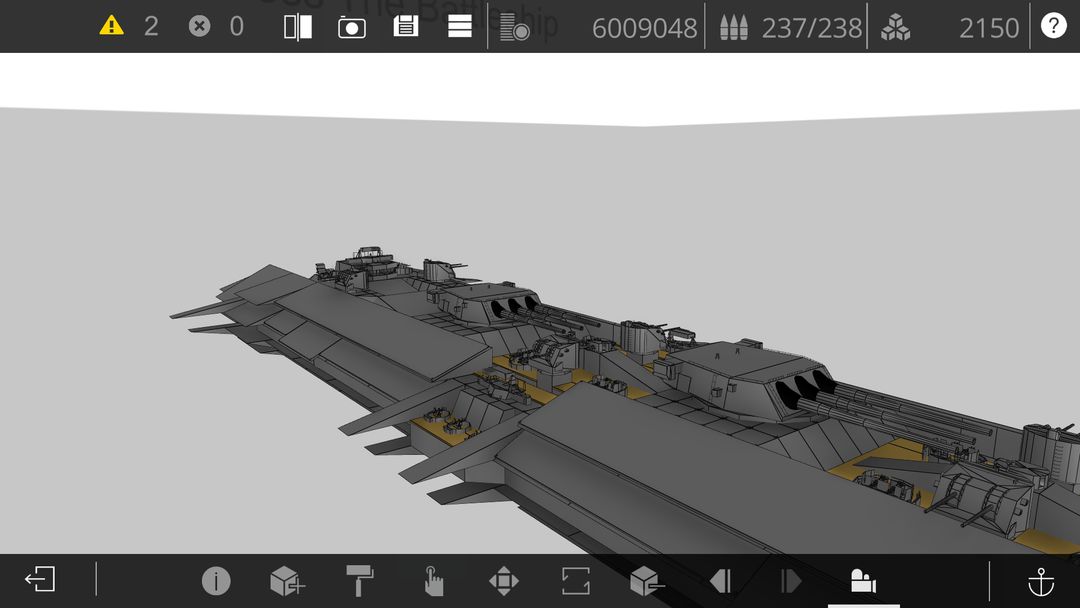Open help with the question mark button
The height and width of the screenshot is (608, 1080).
1053,26
